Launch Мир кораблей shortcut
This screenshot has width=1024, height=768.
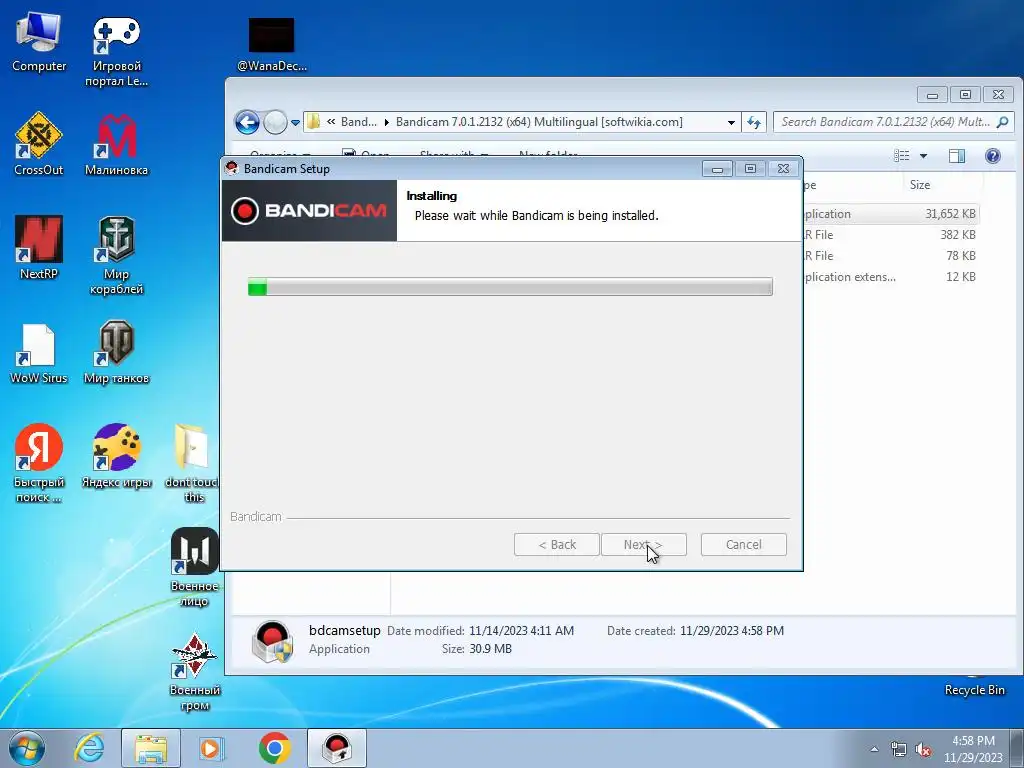pos(116,255)
